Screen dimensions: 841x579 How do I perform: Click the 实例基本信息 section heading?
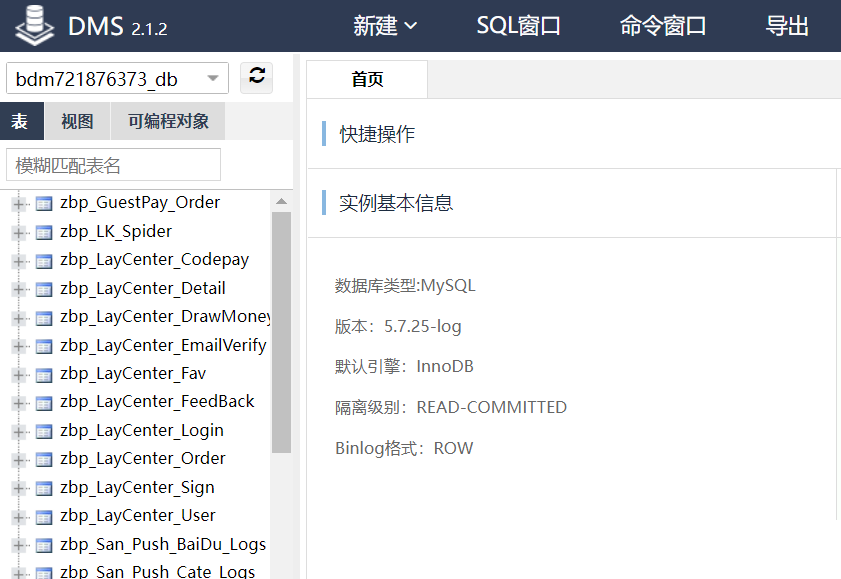click(x=396, y=203)
